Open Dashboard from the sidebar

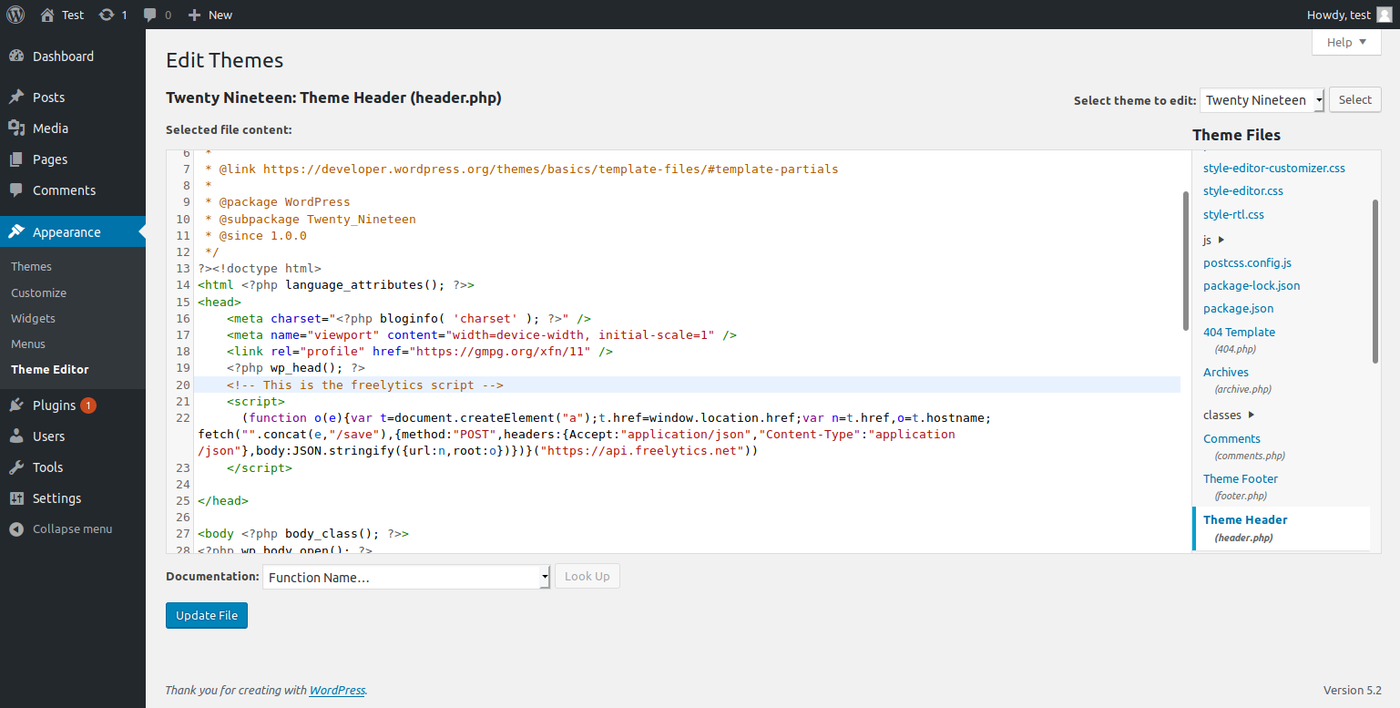(62, 57)
